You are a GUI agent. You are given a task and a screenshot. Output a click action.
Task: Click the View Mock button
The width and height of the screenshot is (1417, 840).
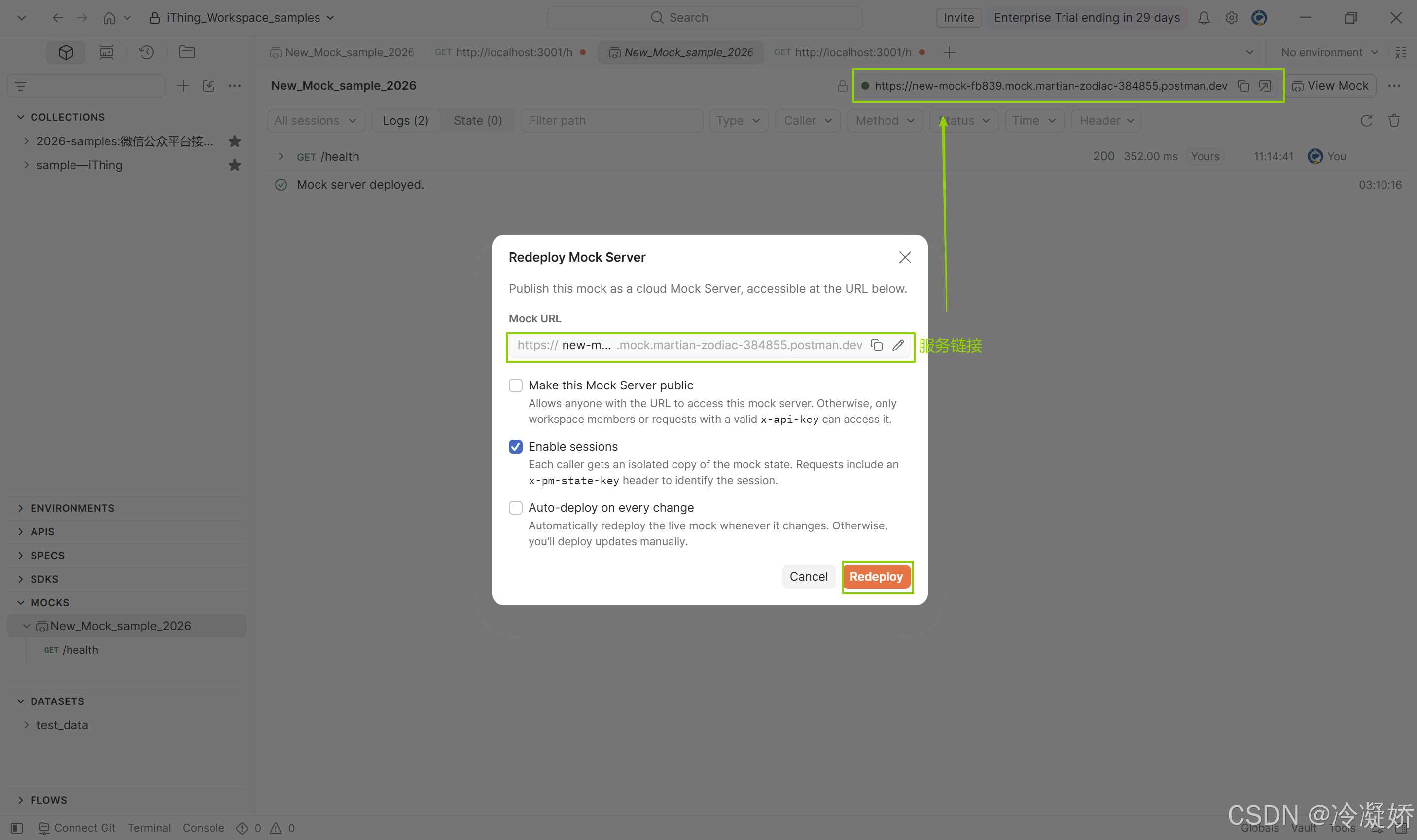click(x=1330, y=85)
